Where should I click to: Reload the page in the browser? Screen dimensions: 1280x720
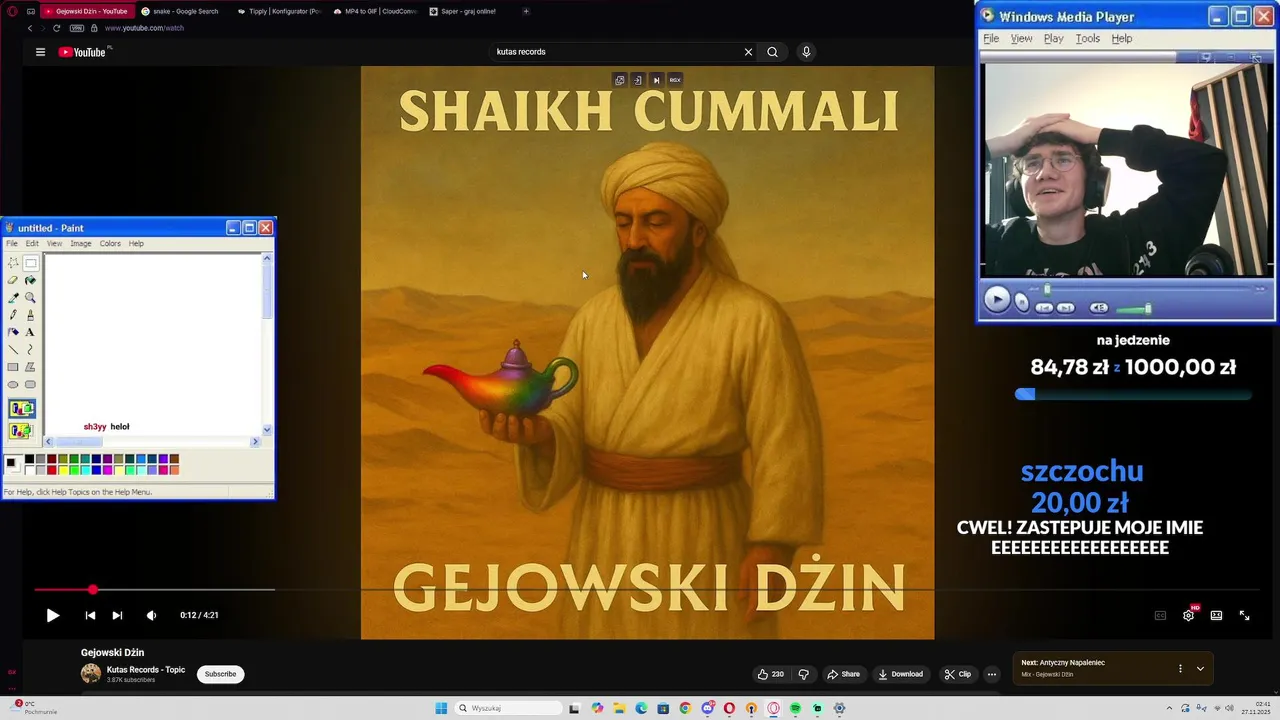click(56, 28)
